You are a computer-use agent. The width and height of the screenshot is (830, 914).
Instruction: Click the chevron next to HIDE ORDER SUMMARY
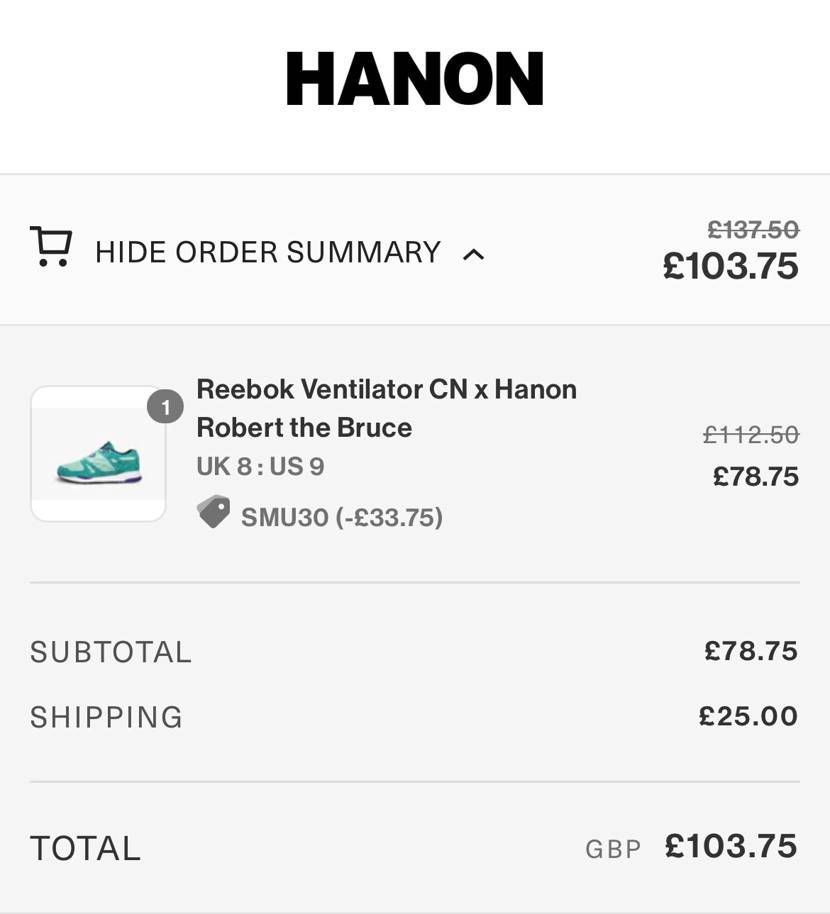point(475,254)
